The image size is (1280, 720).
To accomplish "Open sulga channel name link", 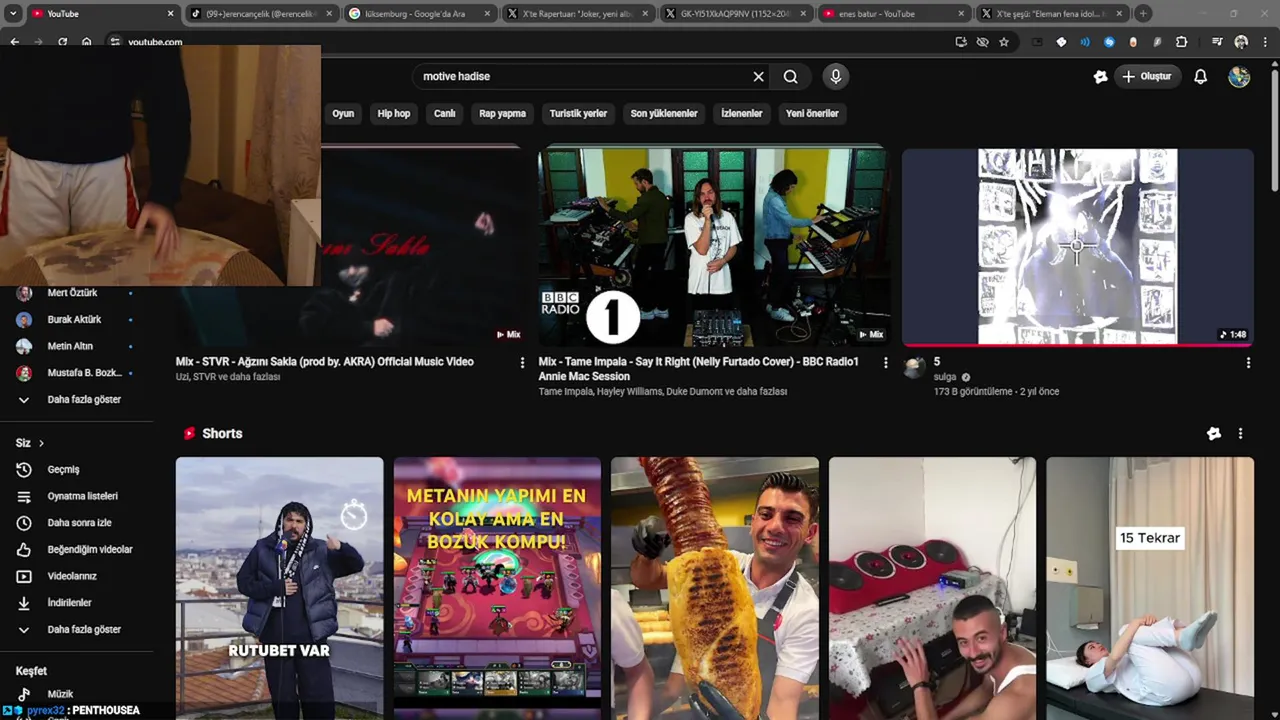I will tap(945, 377).
